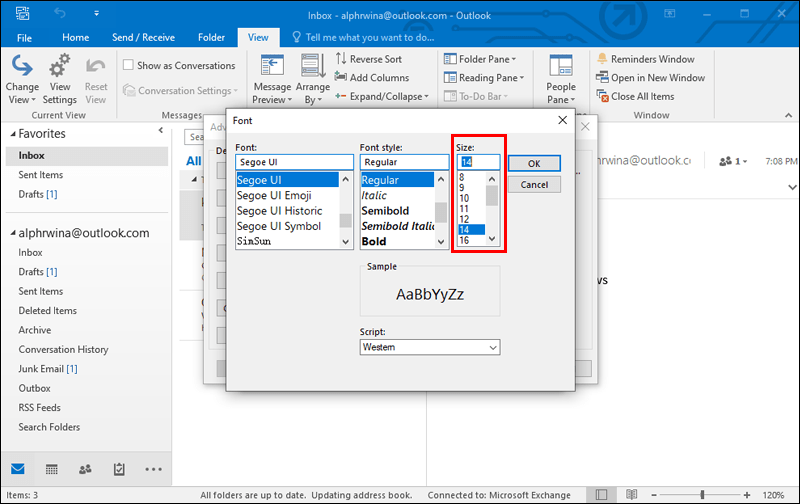The height and width of the screenshot is (504, 800).
Task: Collapse the folder pane chevron
Action: [161, 130]
